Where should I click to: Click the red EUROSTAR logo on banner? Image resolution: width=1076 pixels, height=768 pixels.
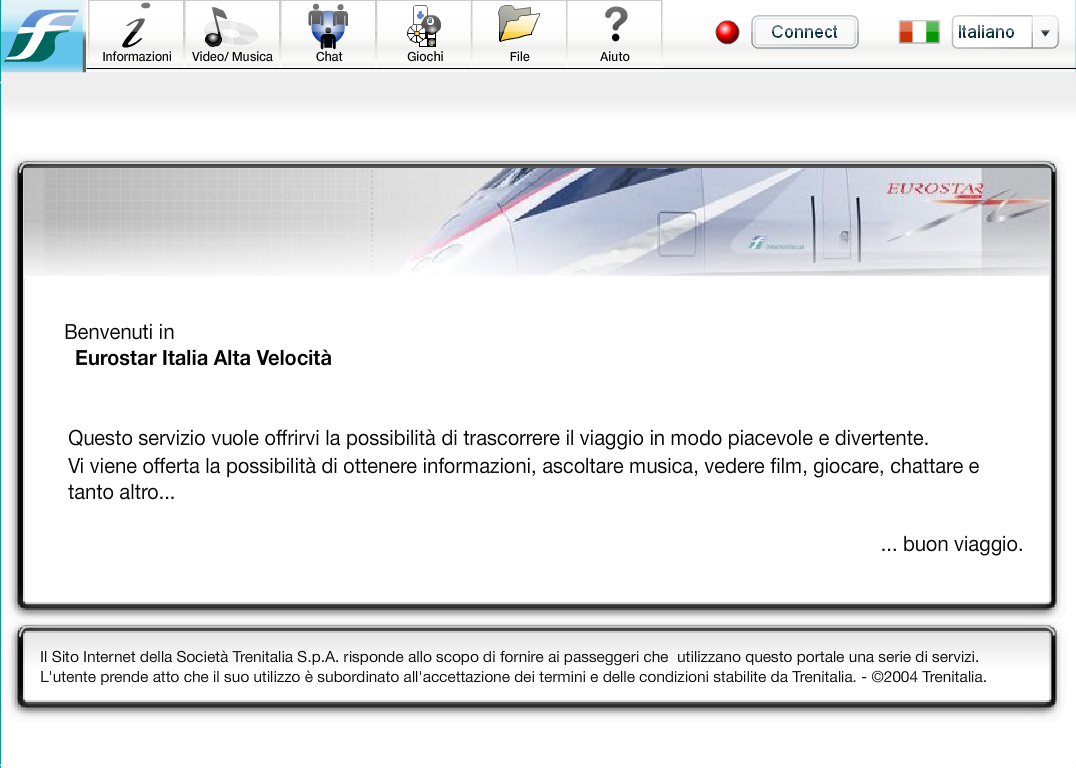coord(935,189)
